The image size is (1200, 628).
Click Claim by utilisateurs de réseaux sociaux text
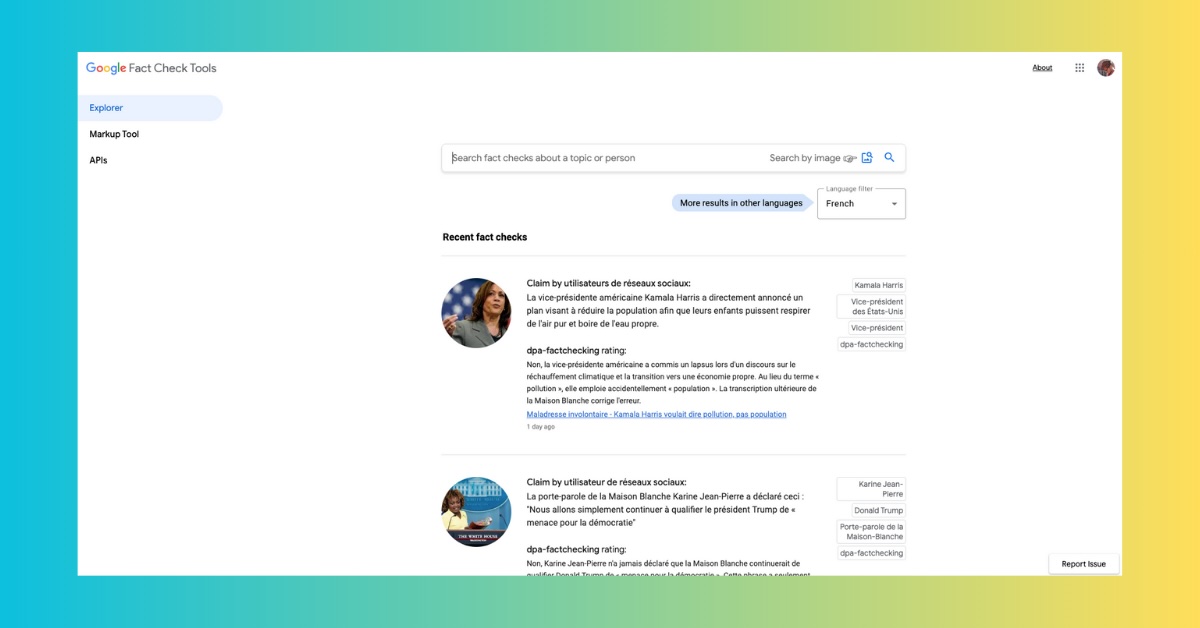pyautogui.click(x=609, y=283)
